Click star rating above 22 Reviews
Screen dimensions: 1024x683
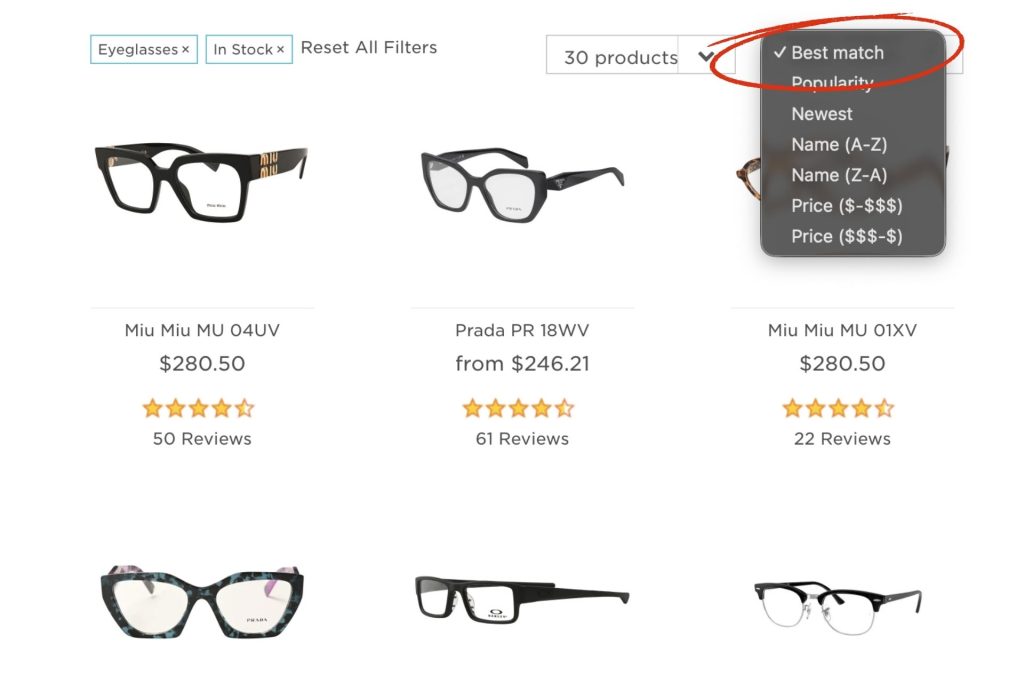point(838,408)
